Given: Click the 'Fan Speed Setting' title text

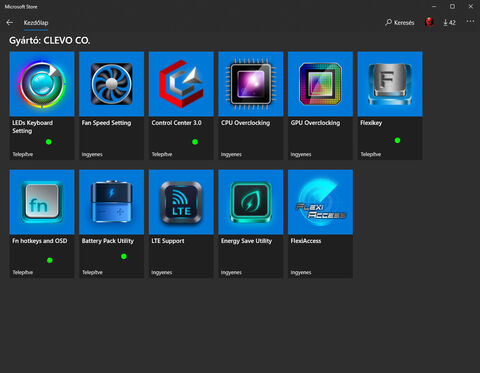Looking at the screenshot, I should coord(106,123).
